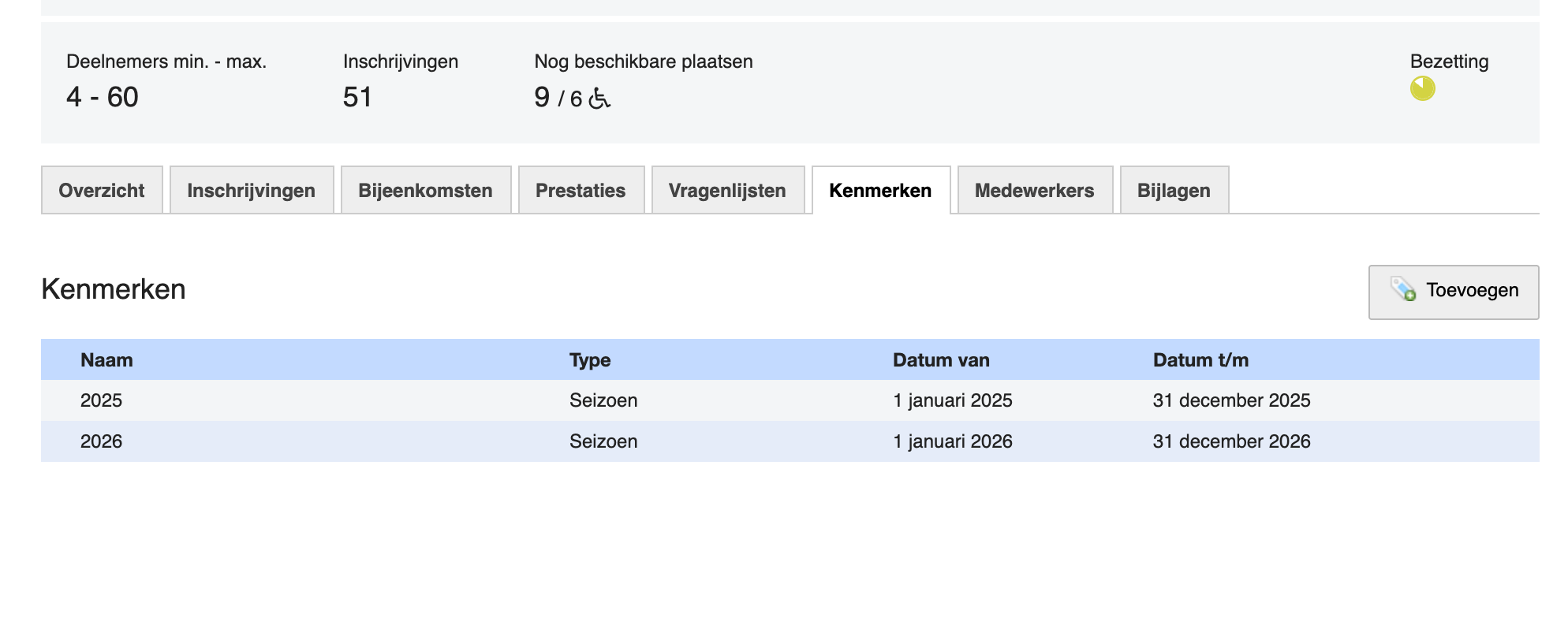Screen dimensions: 1568x629
Task: Select the 2026 Seizoen row name
Action: coord(102,441)
